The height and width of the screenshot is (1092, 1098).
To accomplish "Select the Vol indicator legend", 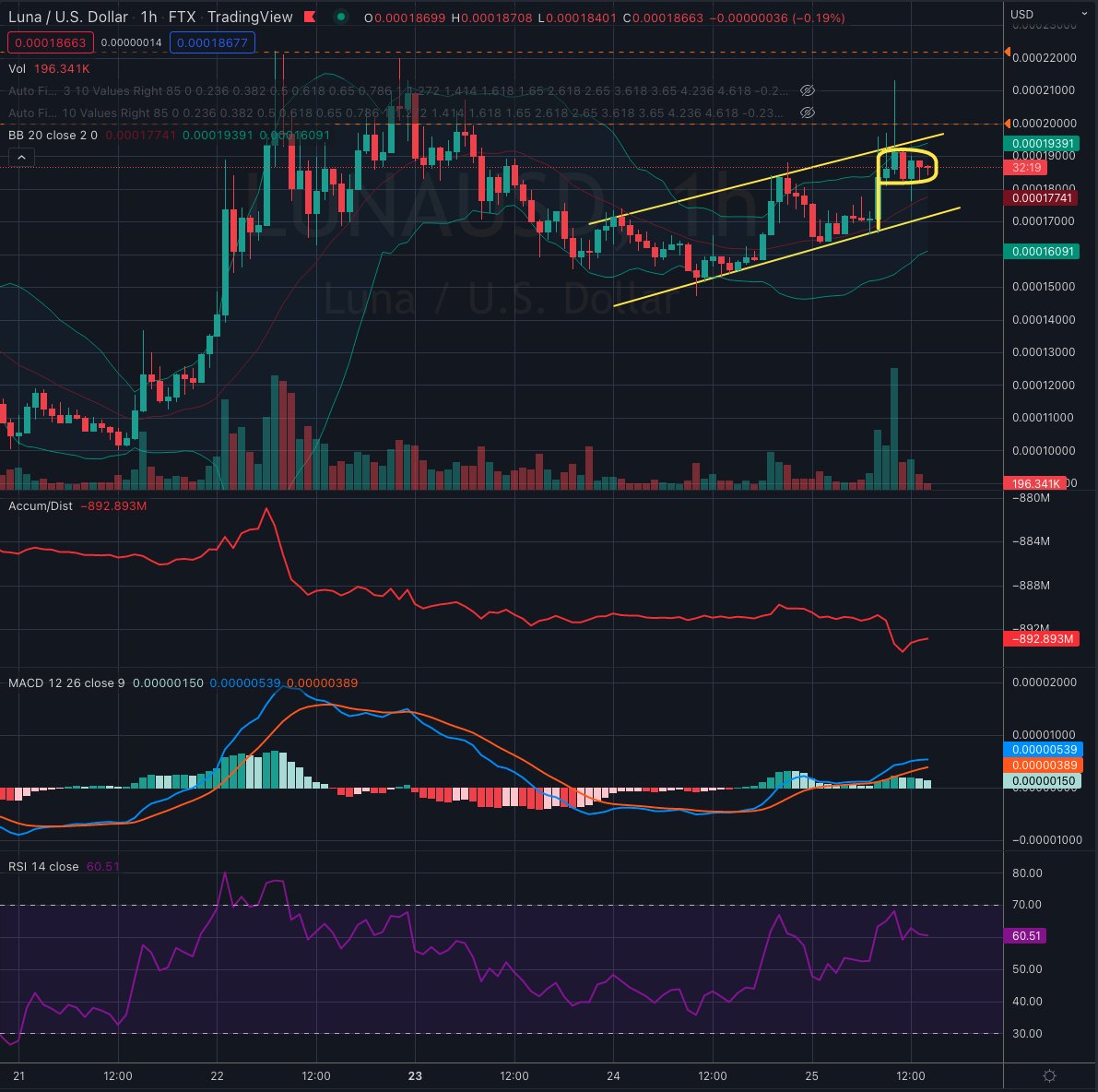I will pyautogui.click(x=17, y=68).
